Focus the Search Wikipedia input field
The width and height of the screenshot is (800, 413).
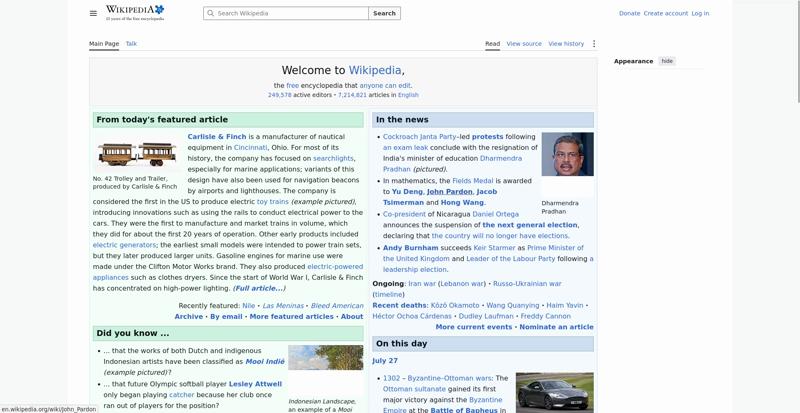[x=286, y=13]
